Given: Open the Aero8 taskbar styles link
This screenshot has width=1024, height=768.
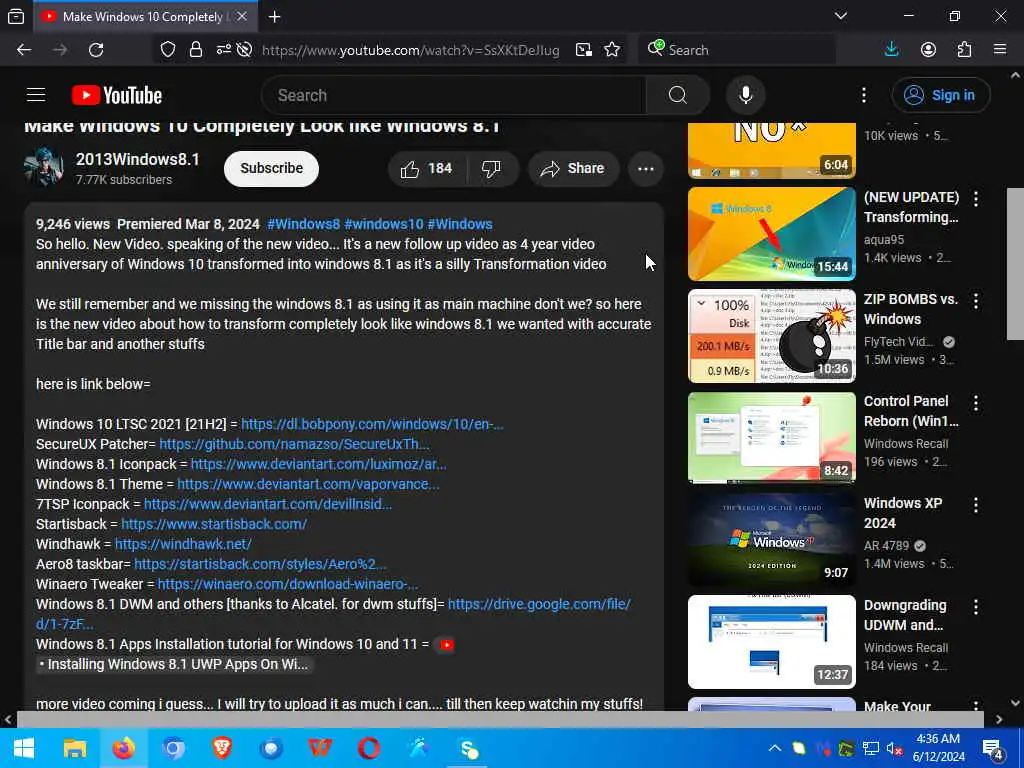Looking at the screenshot, I should 260,564.
